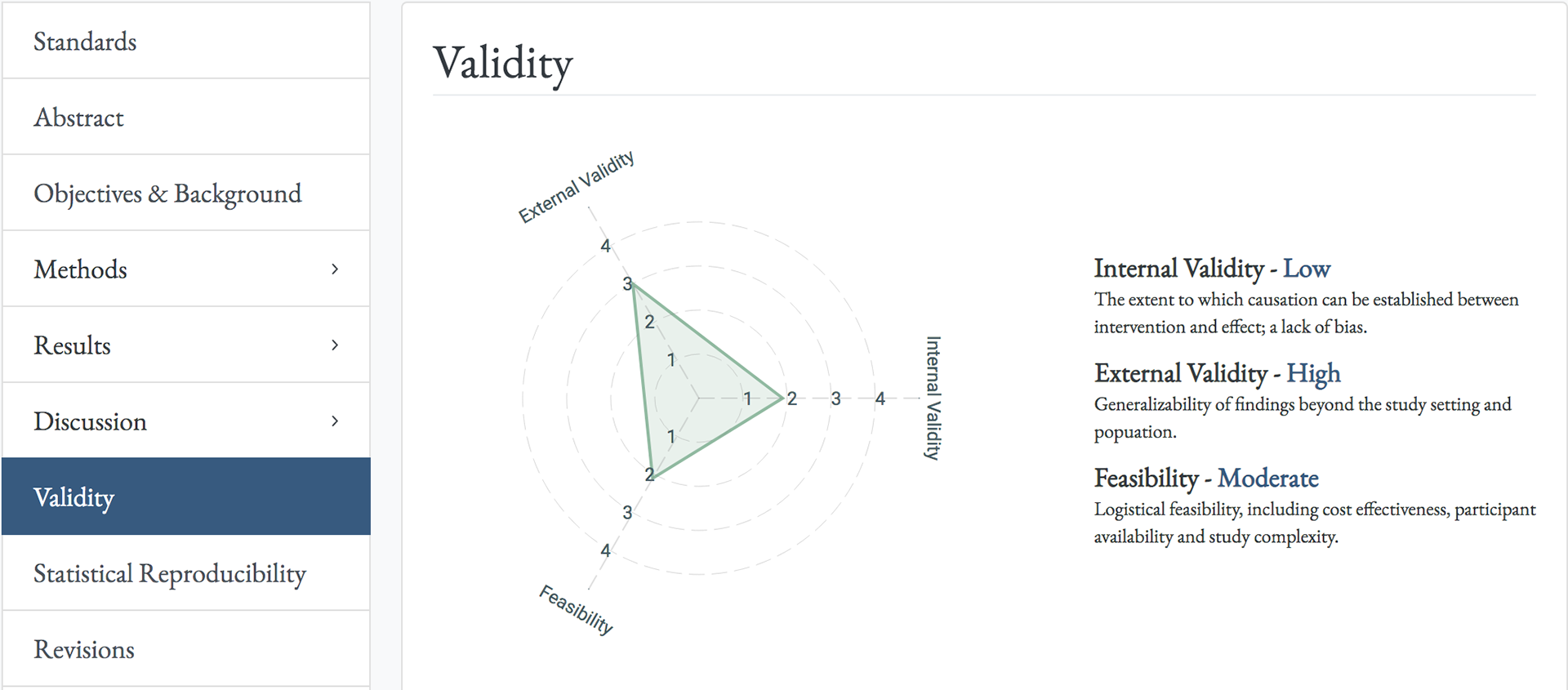The image size is (1568, 690).
Task: Click the Feasibility axis label on chart
Action: click(x=577, y=609)
